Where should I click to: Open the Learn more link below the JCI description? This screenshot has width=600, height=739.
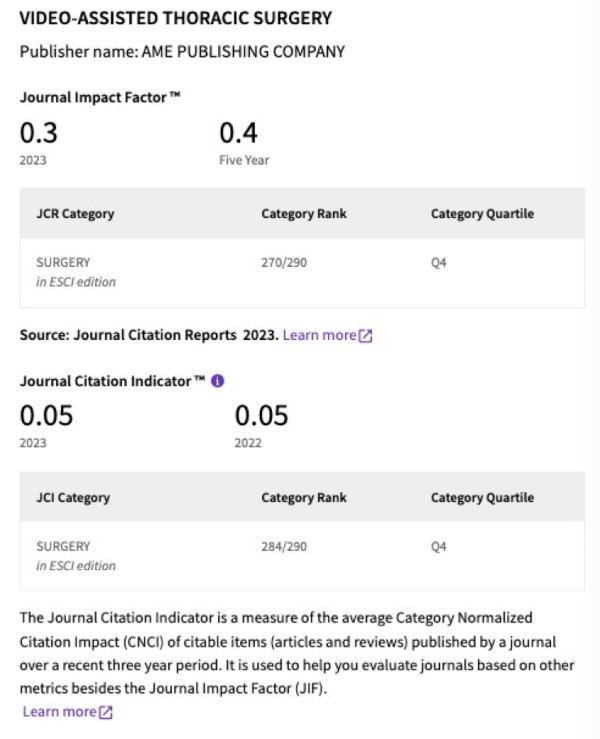59,712
